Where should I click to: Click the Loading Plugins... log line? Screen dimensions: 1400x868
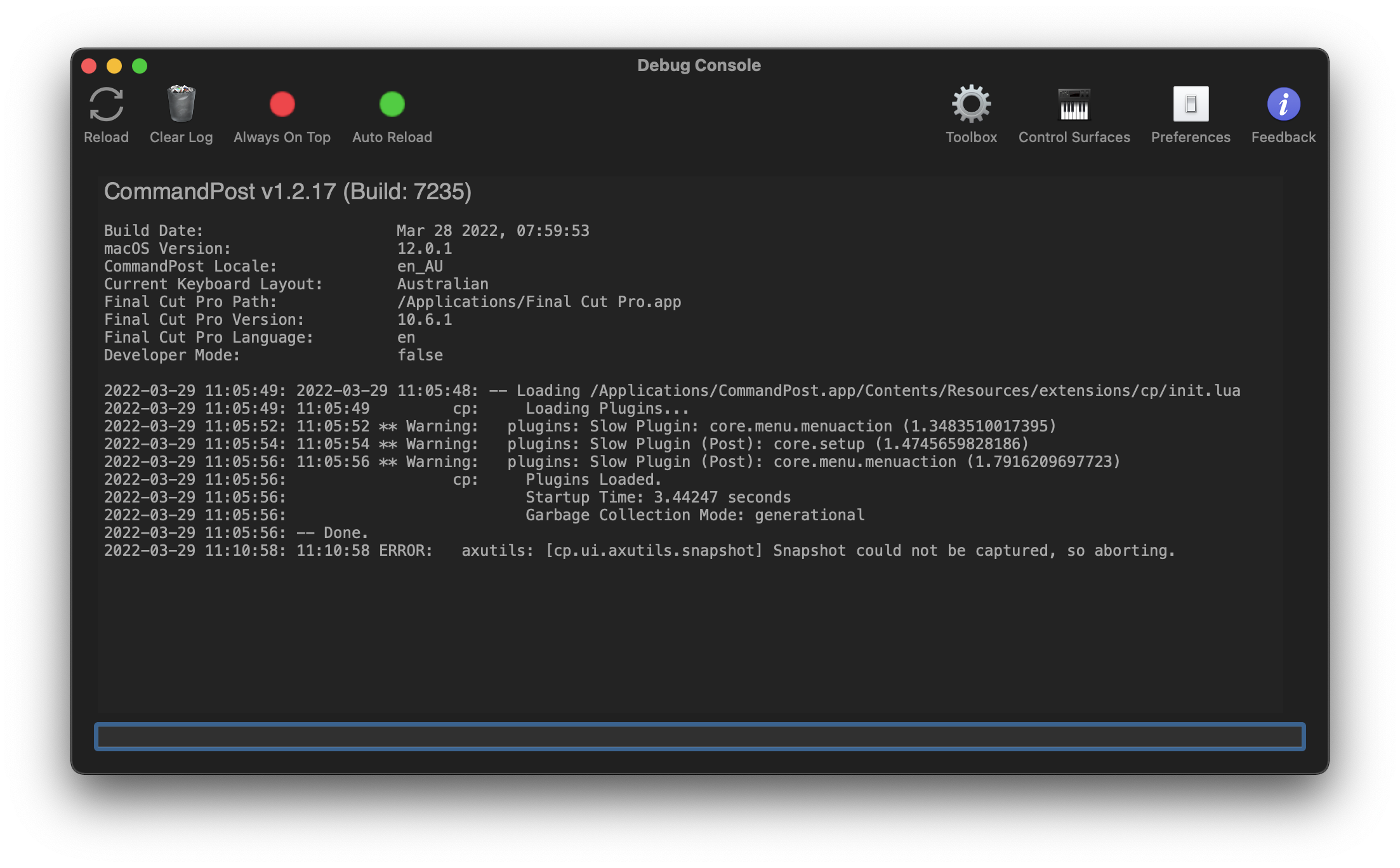[x=397, y=409]
